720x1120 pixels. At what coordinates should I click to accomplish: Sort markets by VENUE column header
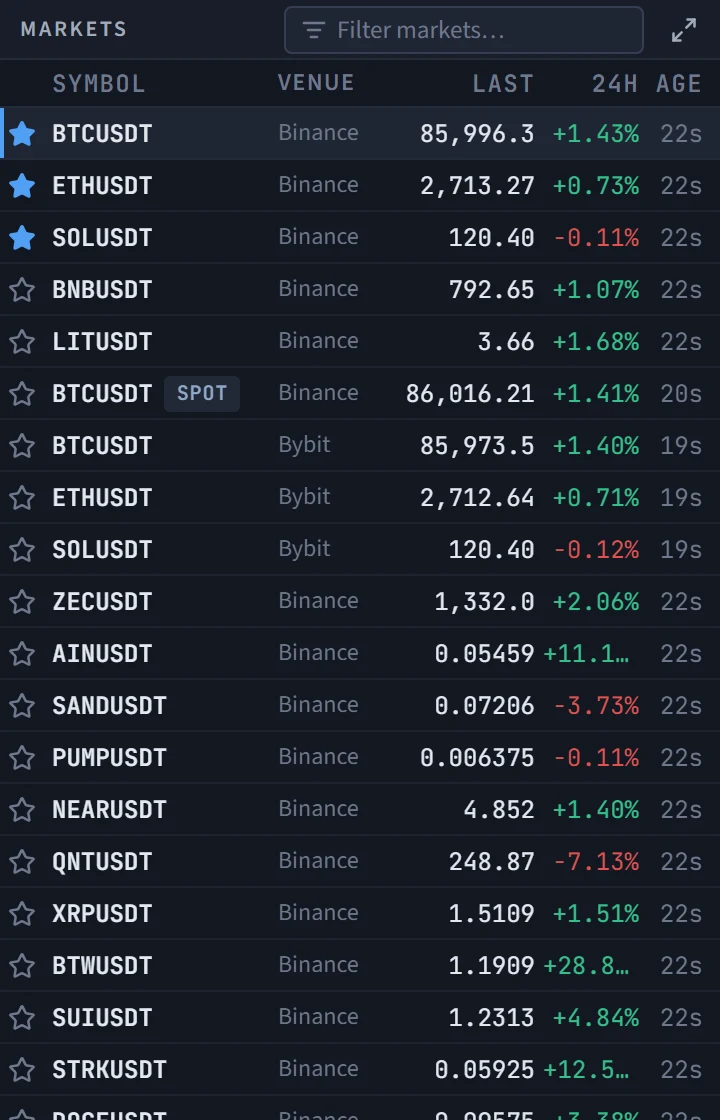click(x=316, y=83)
